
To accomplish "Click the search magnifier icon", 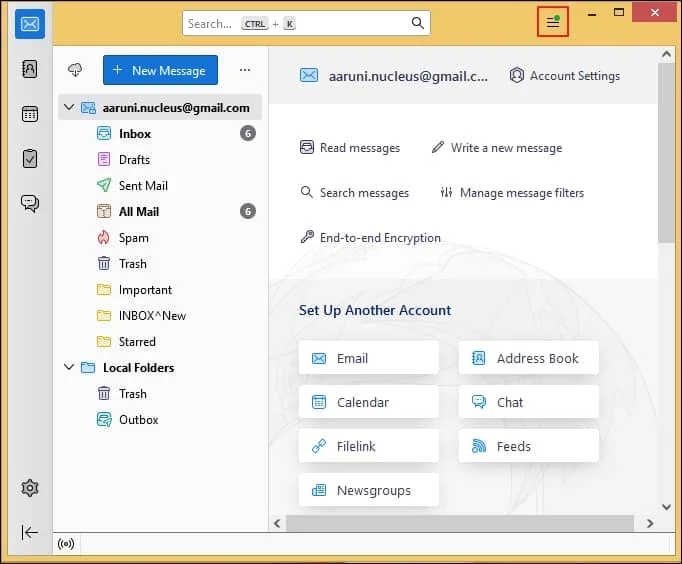I will tap(418, 23).
